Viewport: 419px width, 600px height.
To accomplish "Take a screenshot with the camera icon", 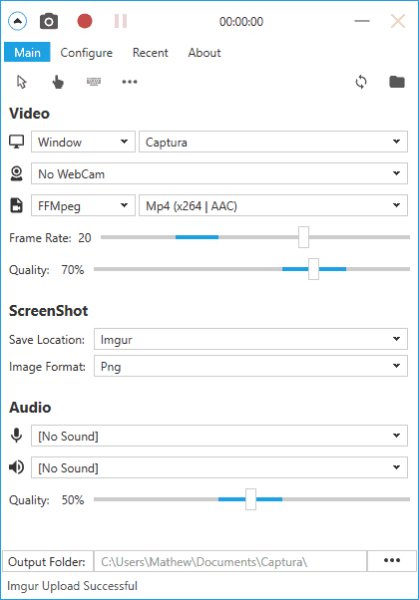I will pos(49,21).
